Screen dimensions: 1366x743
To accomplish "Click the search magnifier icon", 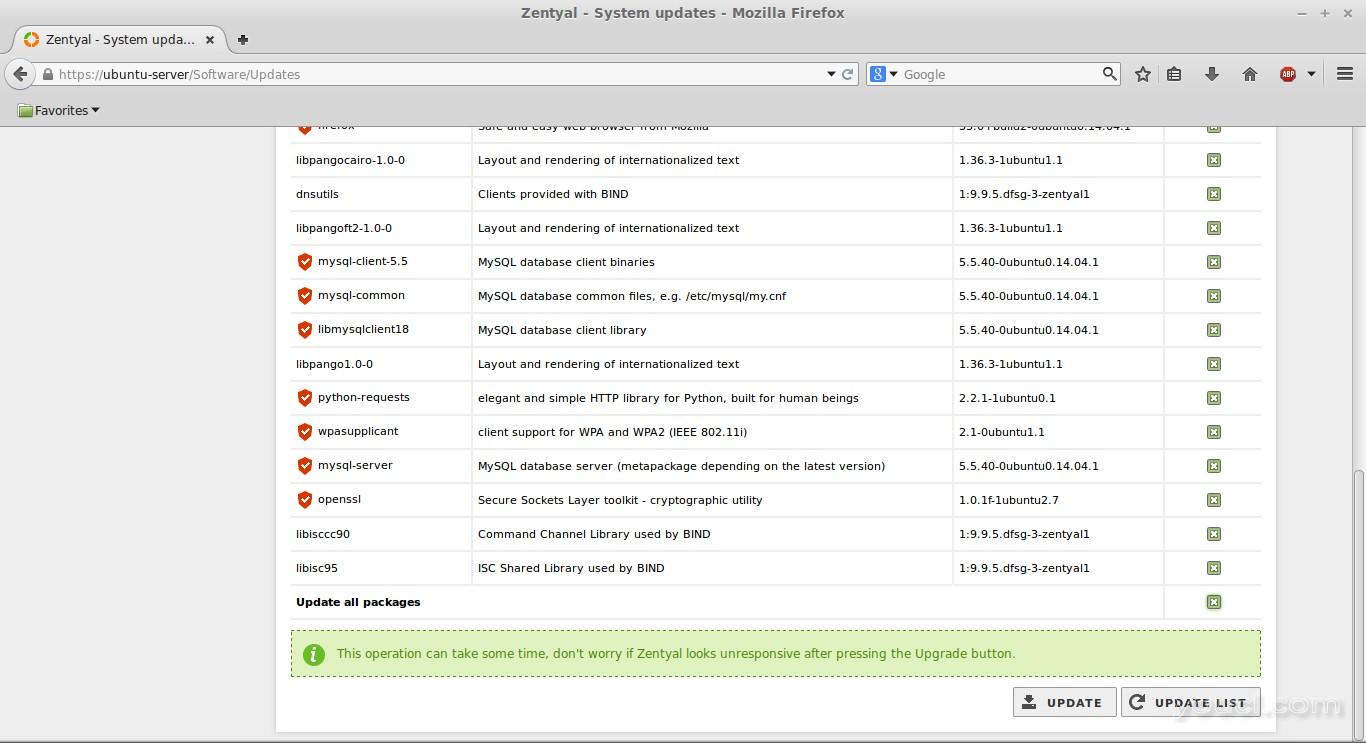I will pos(1109,74).
